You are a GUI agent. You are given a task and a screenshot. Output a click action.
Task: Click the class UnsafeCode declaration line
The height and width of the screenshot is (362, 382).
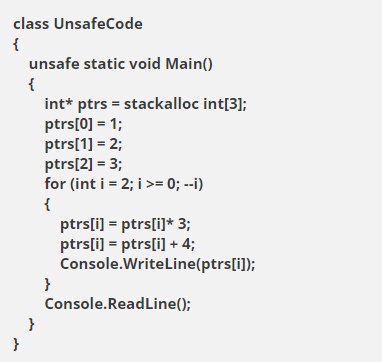coord(78,24)
